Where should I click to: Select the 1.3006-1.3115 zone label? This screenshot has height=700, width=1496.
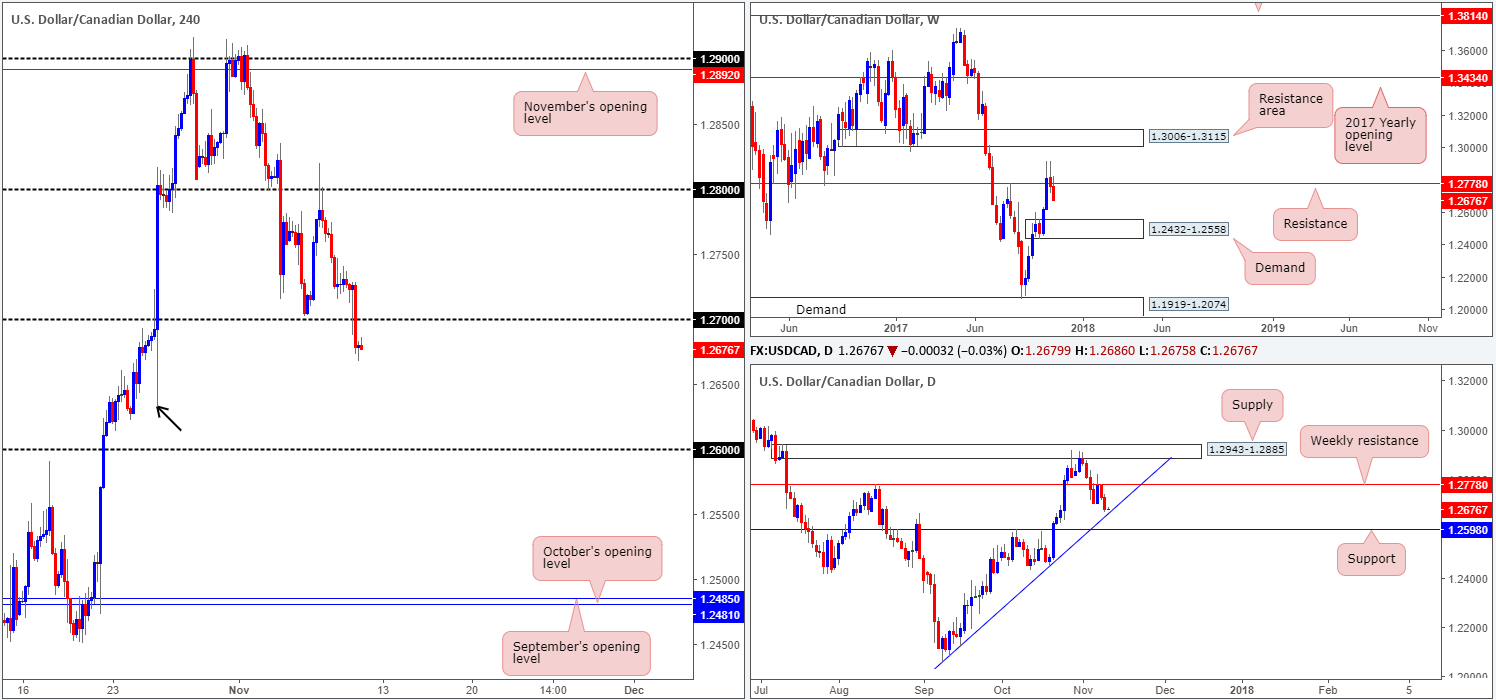coord(1189,139)
